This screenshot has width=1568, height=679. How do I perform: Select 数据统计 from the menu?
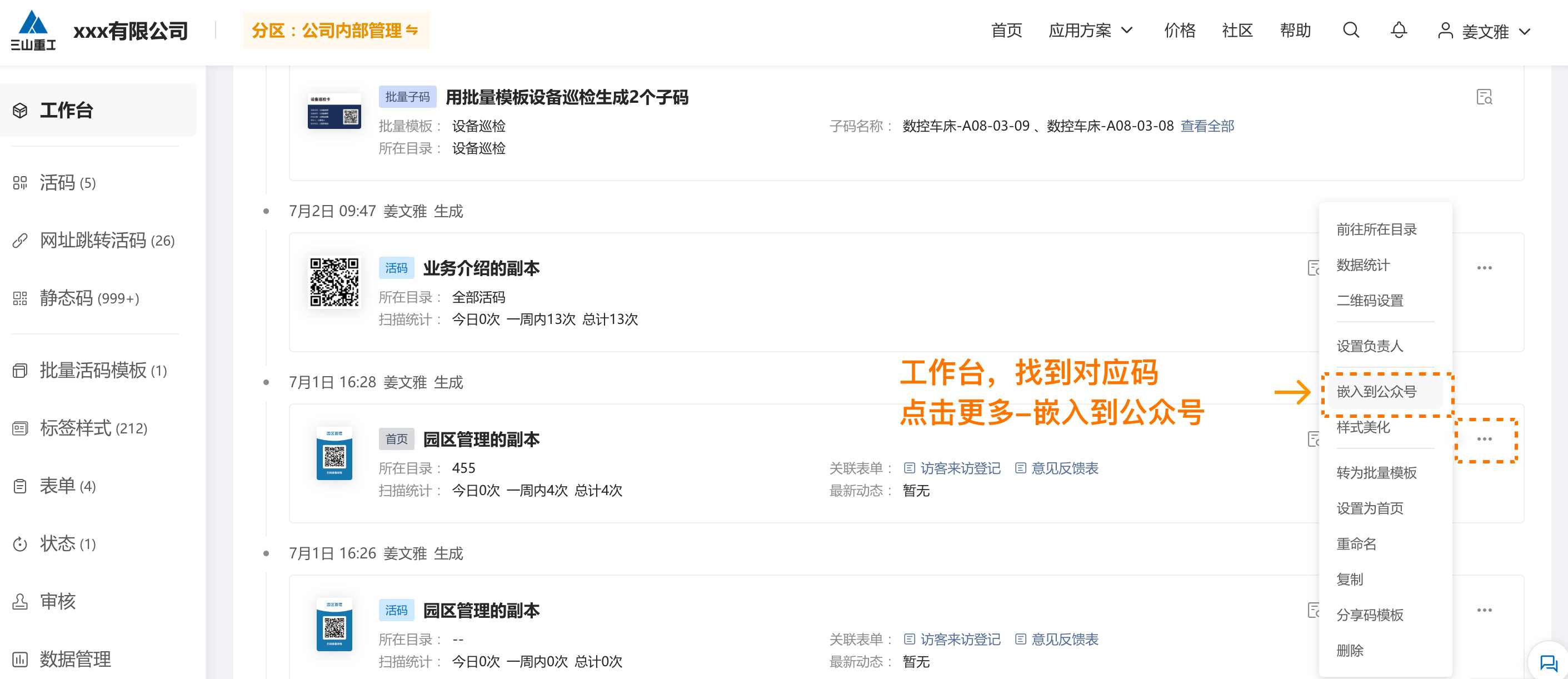(1363, 265)
